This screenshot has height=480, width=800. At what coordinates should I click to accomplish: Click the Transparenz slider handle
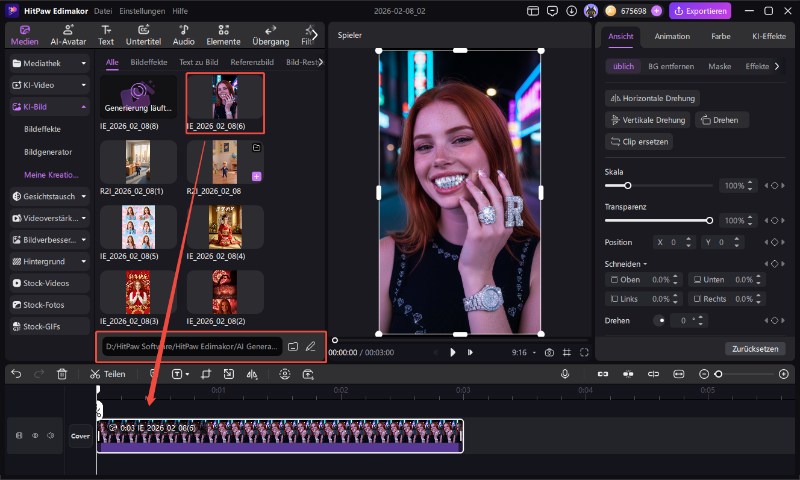[x=709, y=219]
